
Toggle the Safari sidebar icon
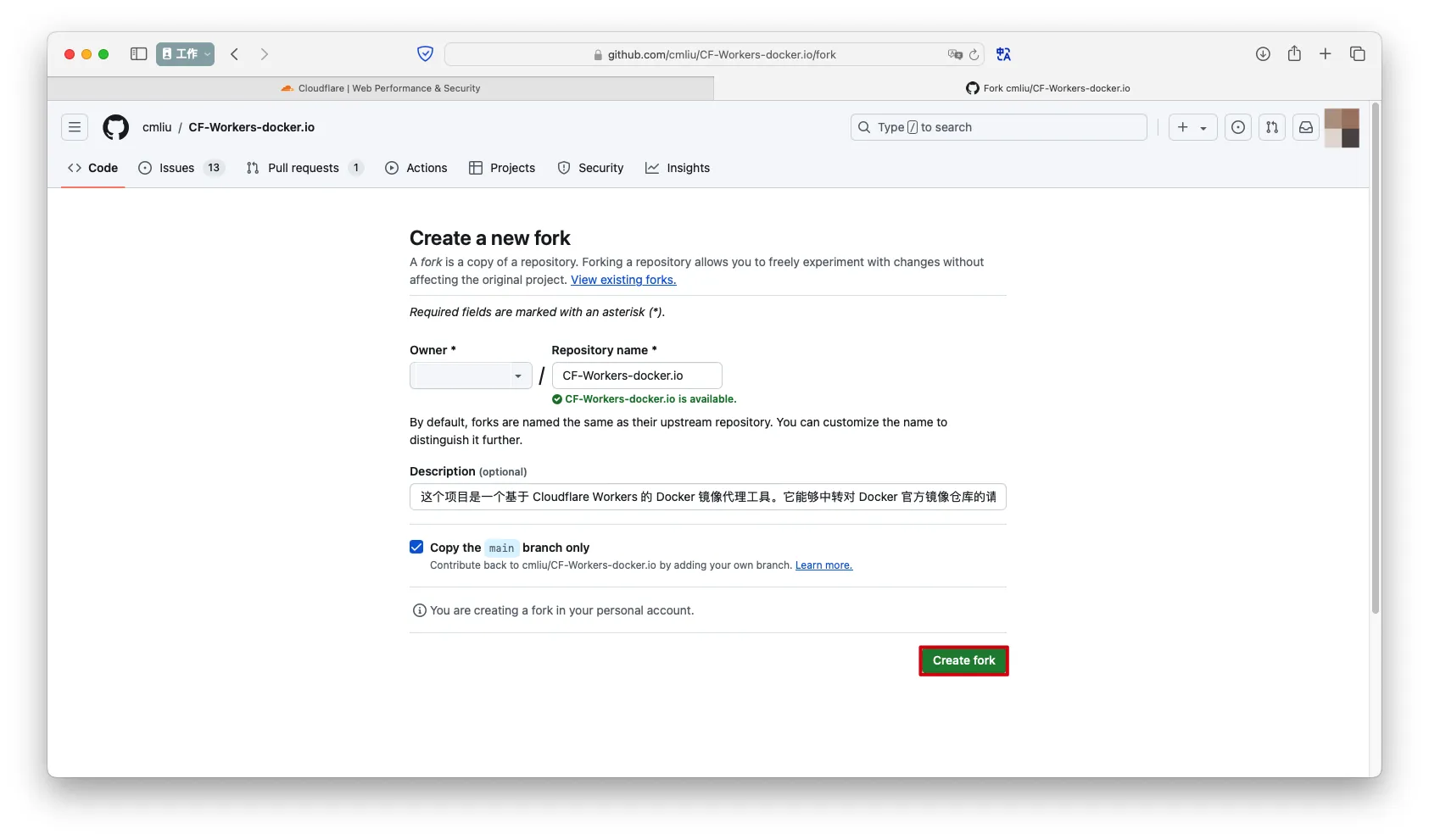click(139, 54)
